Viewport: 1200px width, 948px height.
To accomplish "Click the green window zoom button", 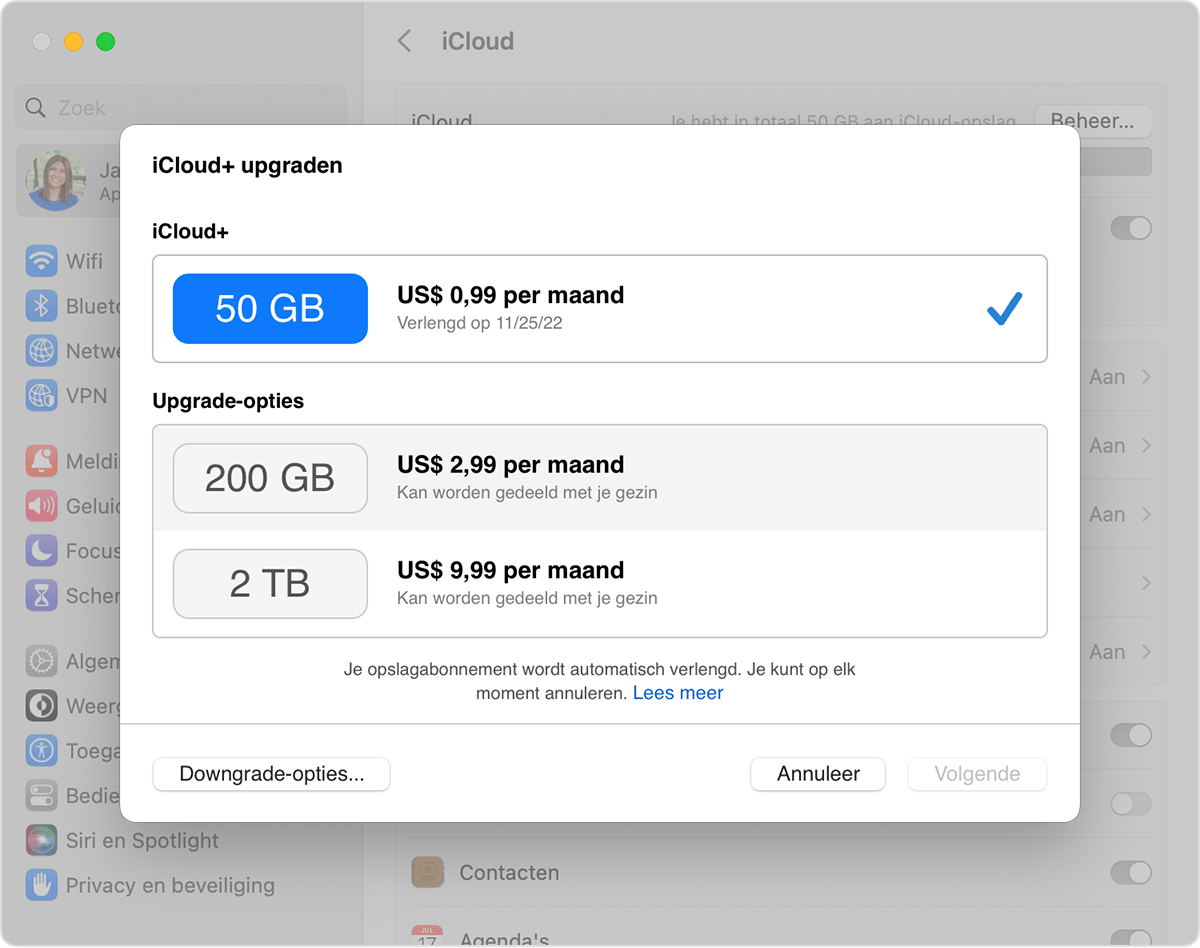I will (x=105, y=42).
